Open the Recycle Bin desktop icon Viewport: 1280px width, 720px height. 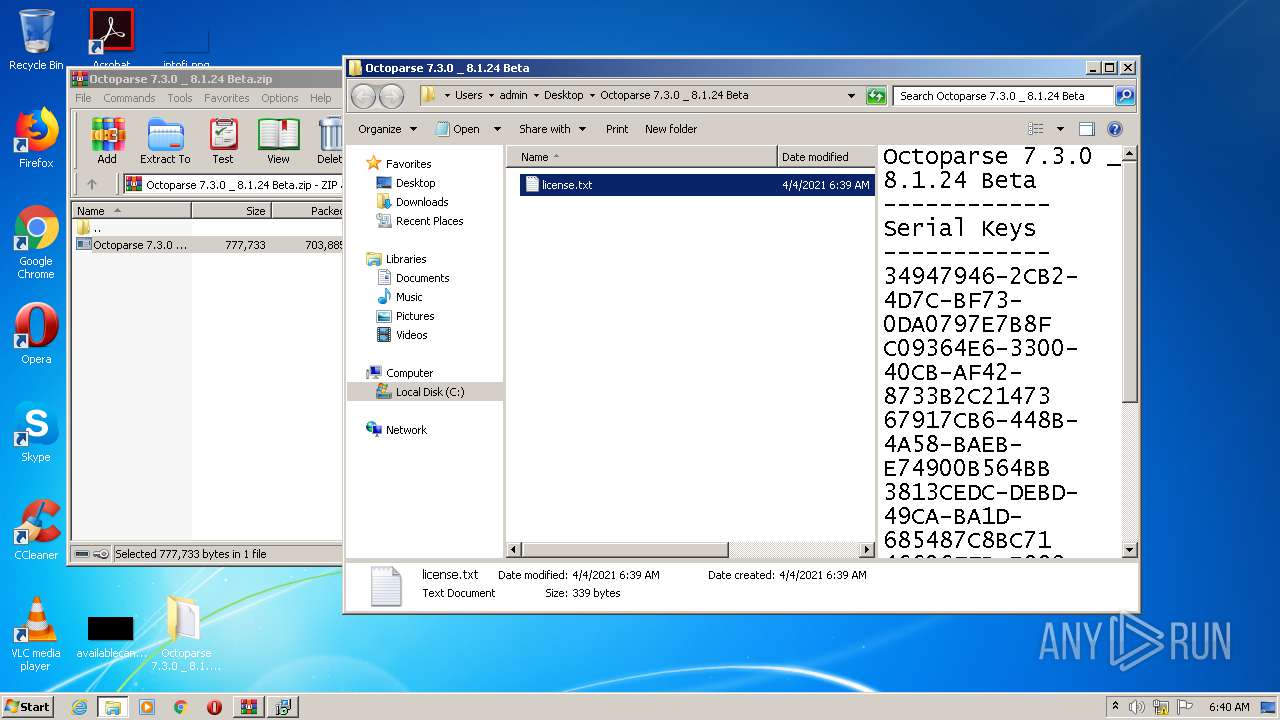click(x=36, y=40)
